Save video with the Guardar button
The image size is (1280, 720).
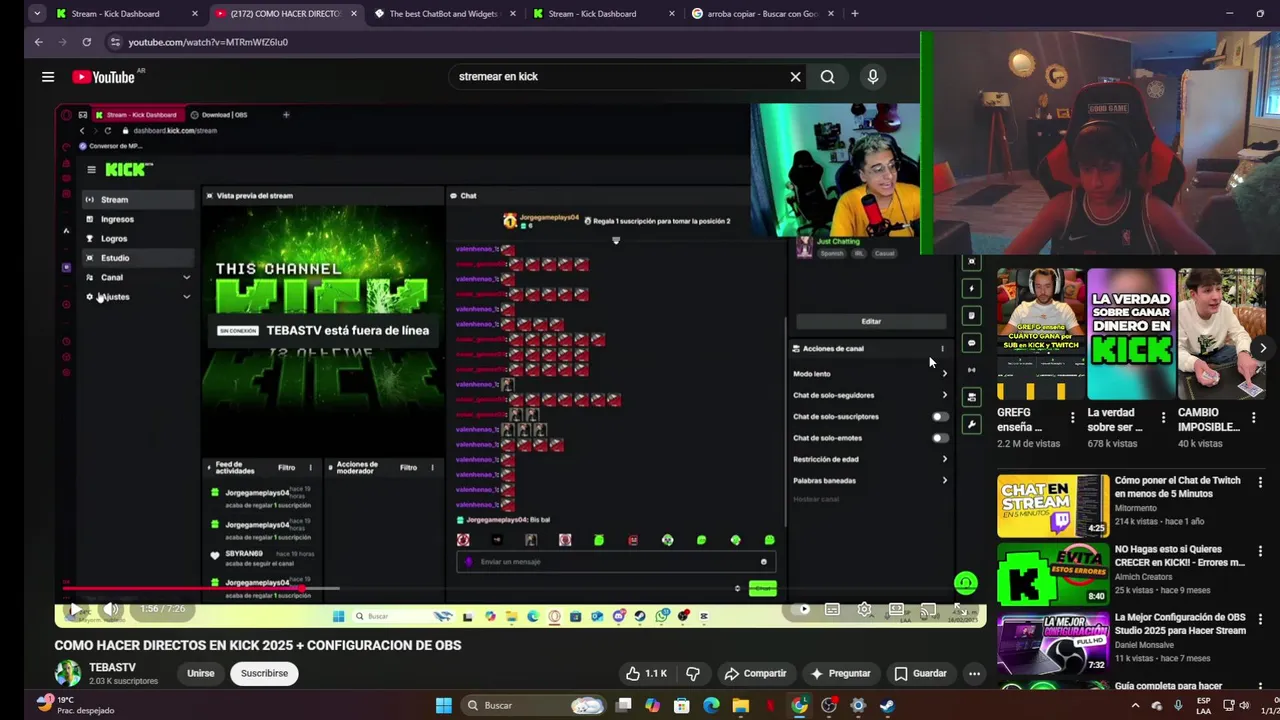pos(920,673)
